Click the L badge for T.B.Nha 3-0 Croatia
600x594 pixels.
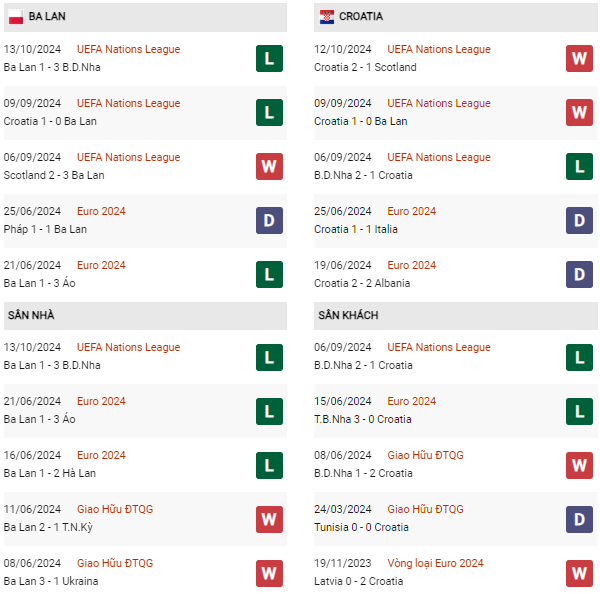point(579,411)
